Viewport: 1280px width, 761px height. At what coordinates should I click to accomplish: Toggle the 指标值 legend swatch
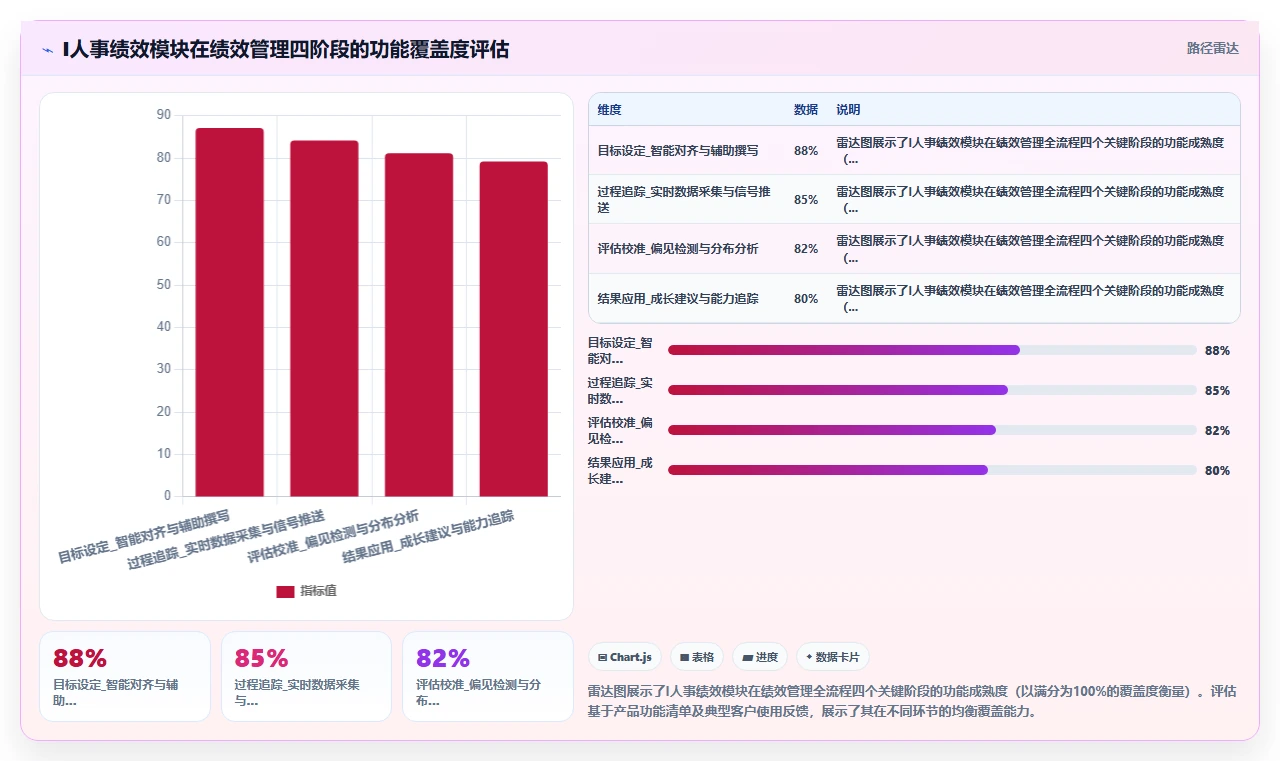tap(285, 591)
